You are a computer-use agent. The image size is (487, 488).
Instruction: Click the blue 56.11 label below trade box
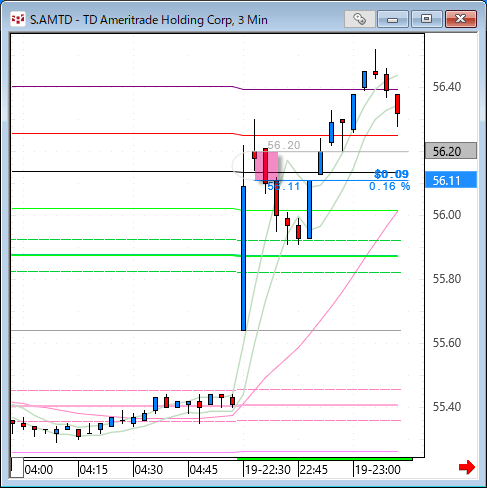[x=284, y=186]
